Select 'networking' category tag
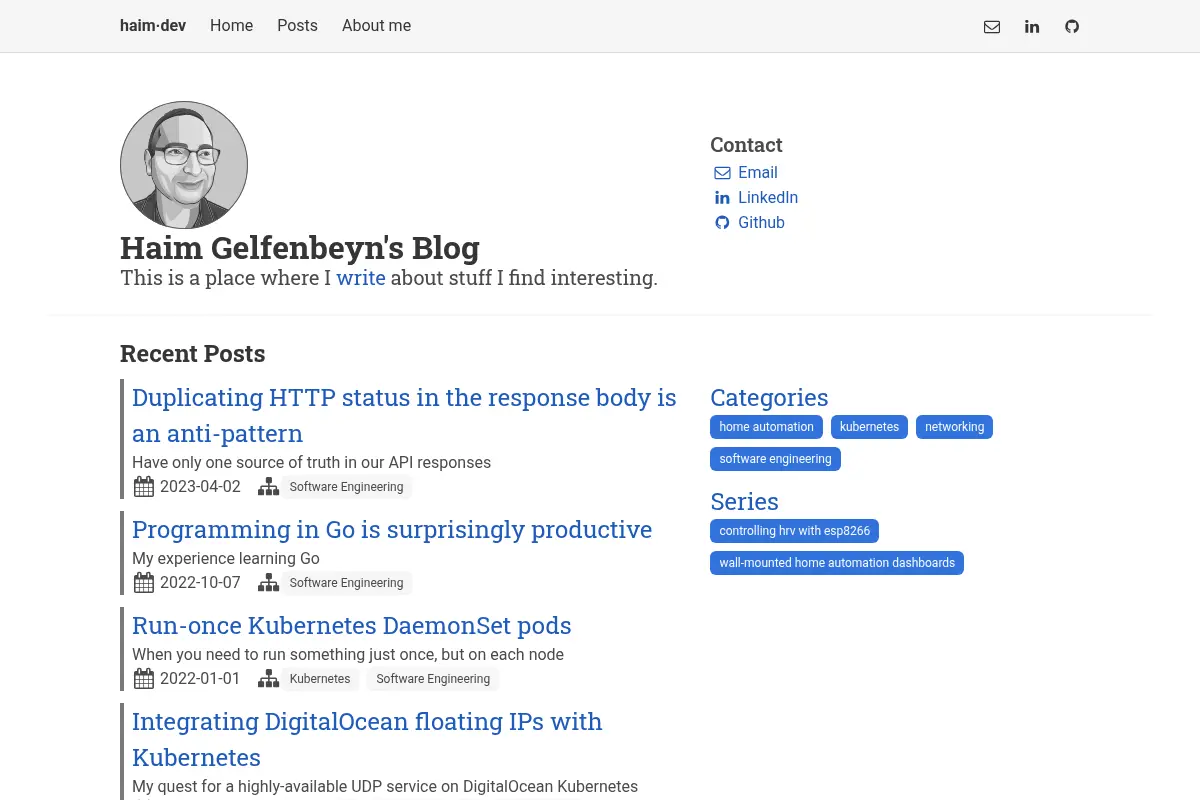Image resolution: width=1200 pixels, height=800 pixels. (x=954, y=427)
